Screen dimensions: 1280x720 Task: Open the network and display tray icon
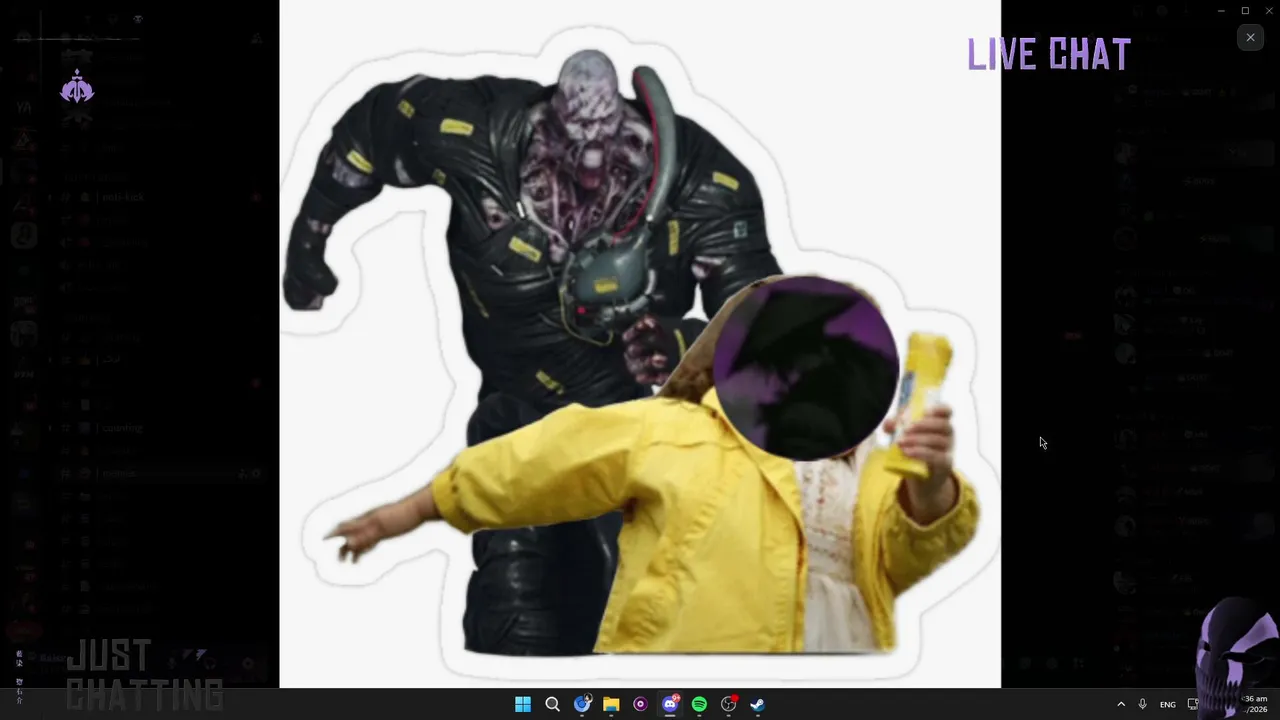(x=1192, y=704)
